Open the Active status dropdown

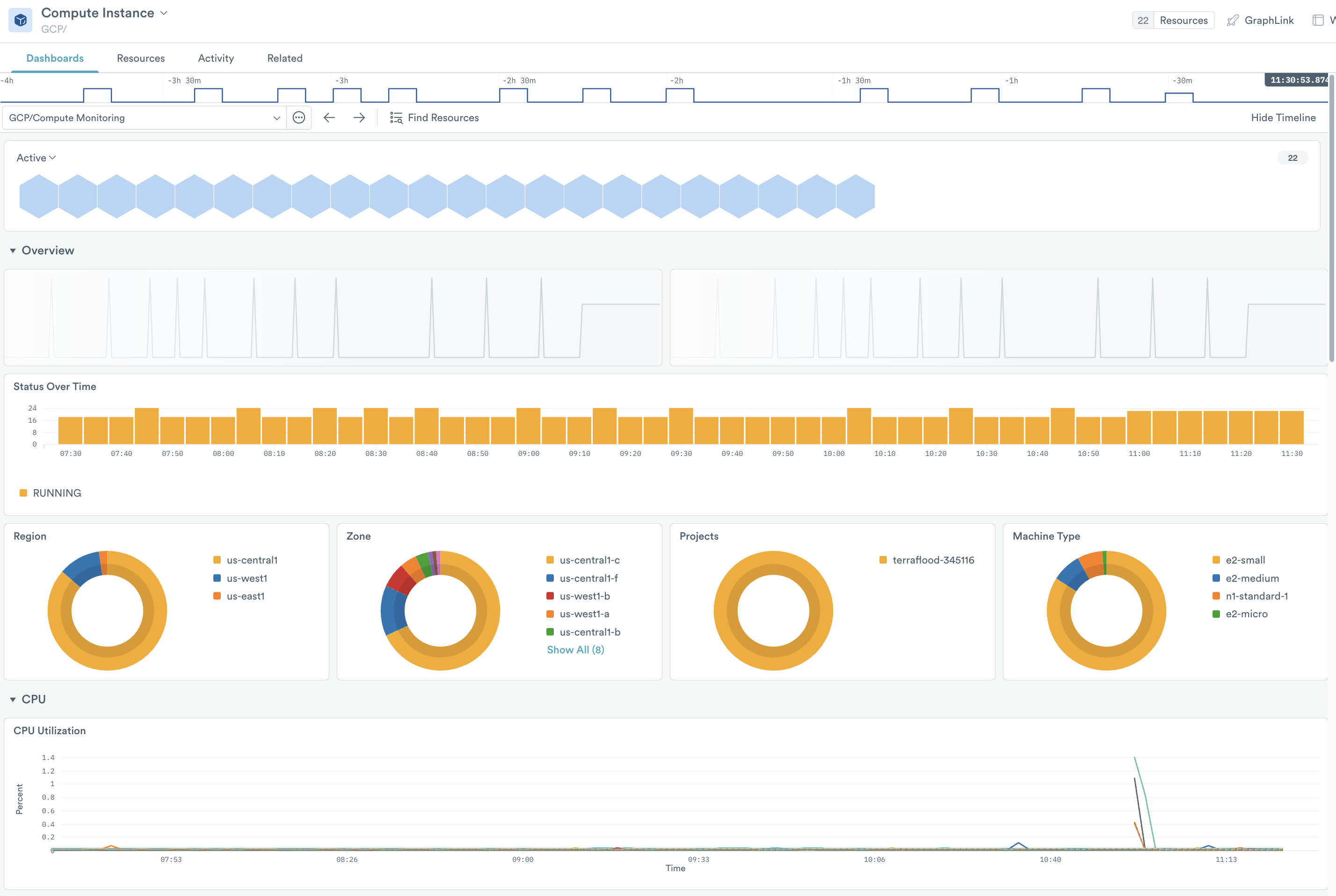coord(36,158)
